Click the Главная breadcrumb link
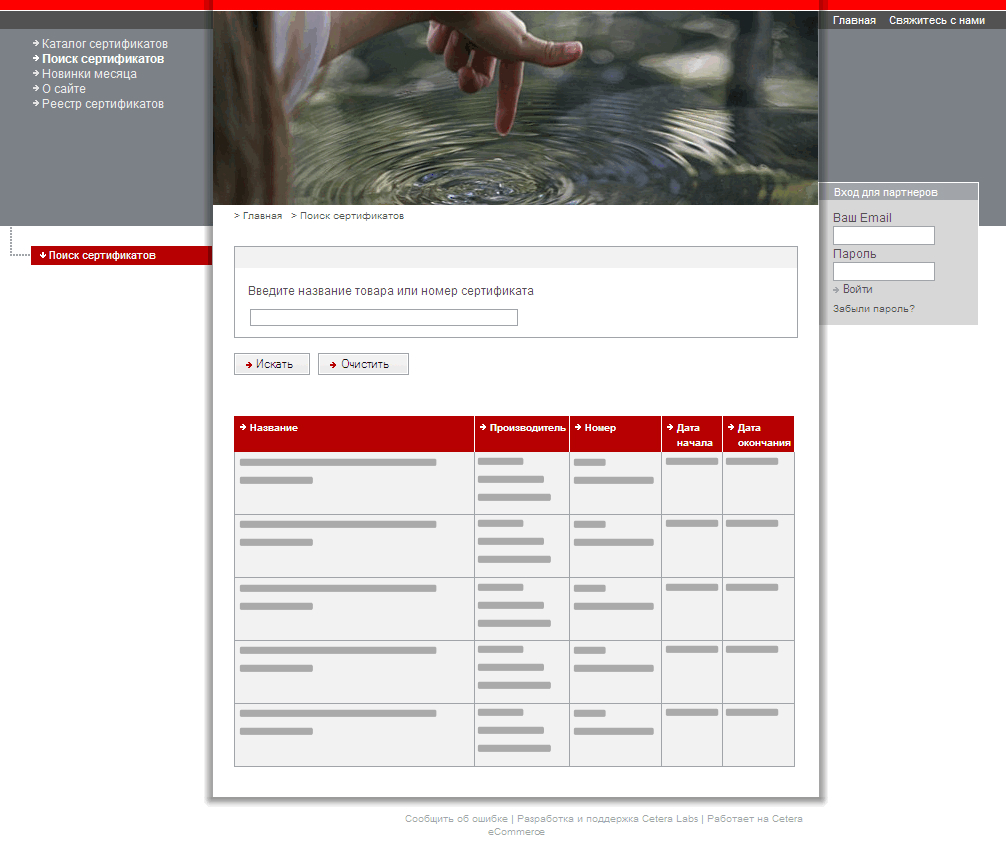This screenshot has width=1006, height=858. tap(262, 216)
